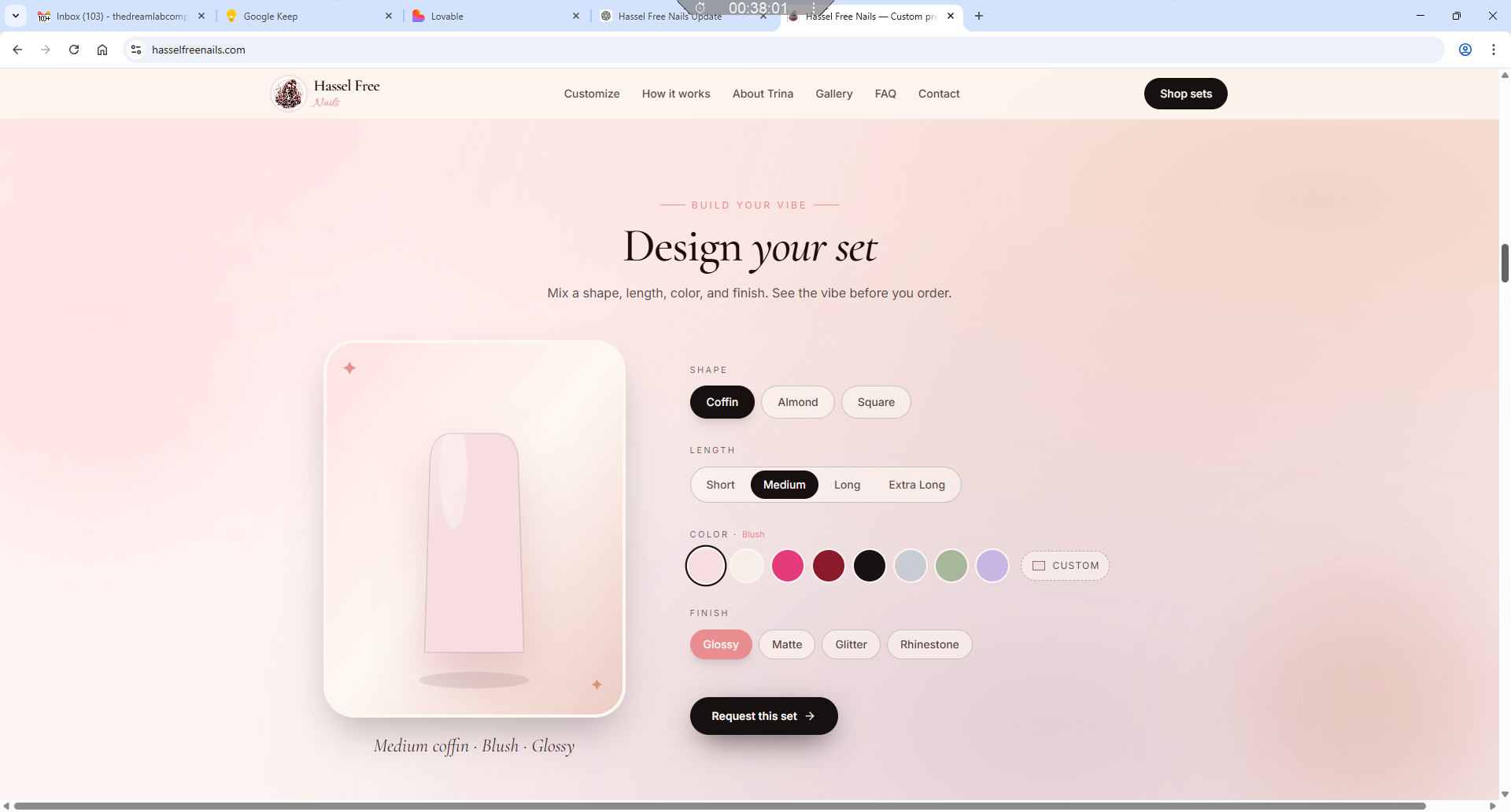Select the Matte finish
This screenshot has height=812, width=1511.
tap(787, 644)
